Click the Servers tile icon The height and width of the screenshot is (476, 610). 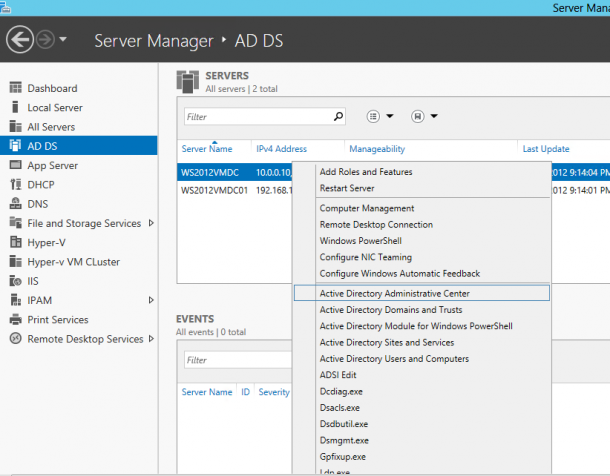click(x=188, y=82)
